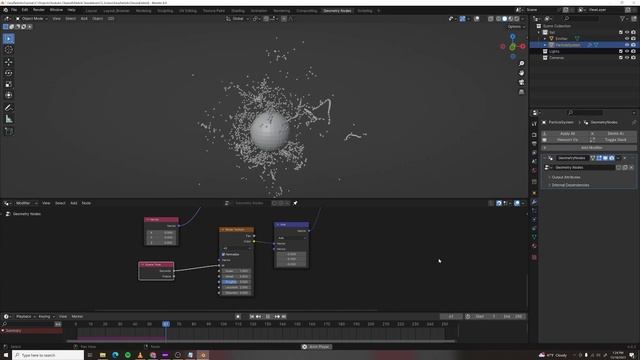Screen dimensions: 640x360
Task: Open the Object Mode dropdown
Action: [x=31, y=19]
